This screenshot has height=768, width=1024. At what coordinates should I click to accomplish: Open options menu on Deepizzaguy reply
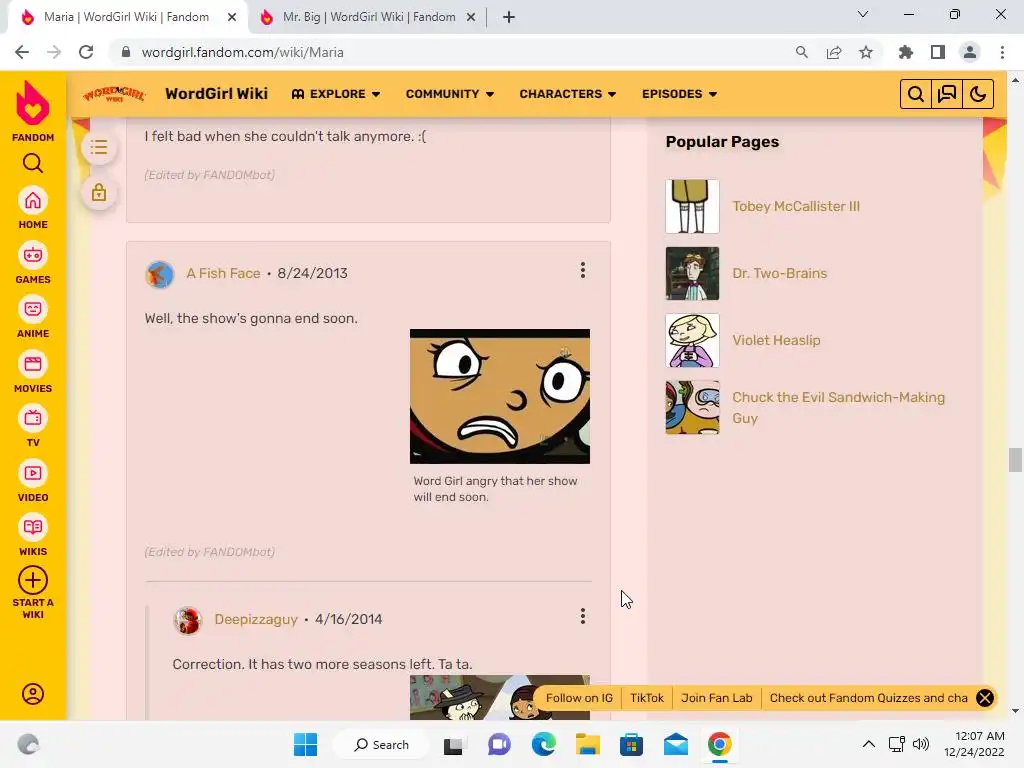(x=583, y=616)
